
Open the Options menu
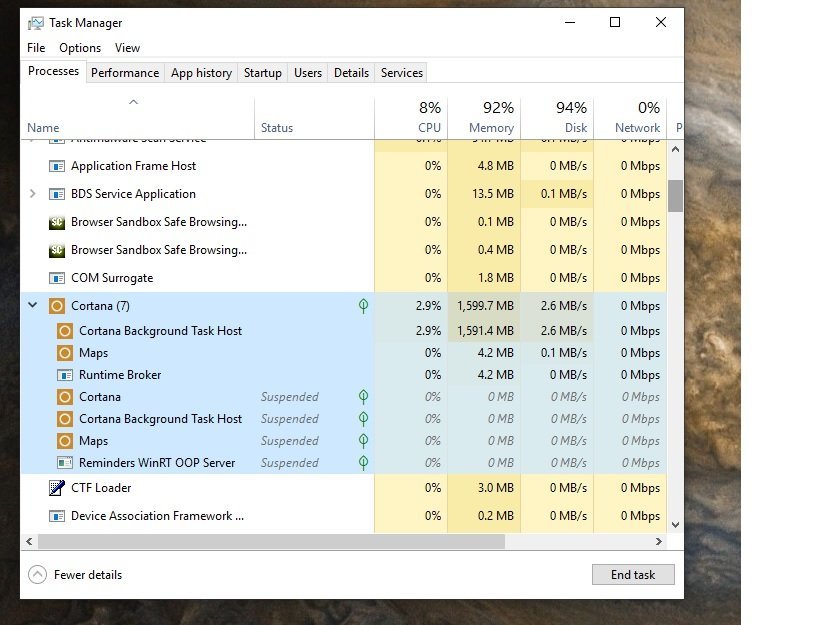tap(80, 48)
